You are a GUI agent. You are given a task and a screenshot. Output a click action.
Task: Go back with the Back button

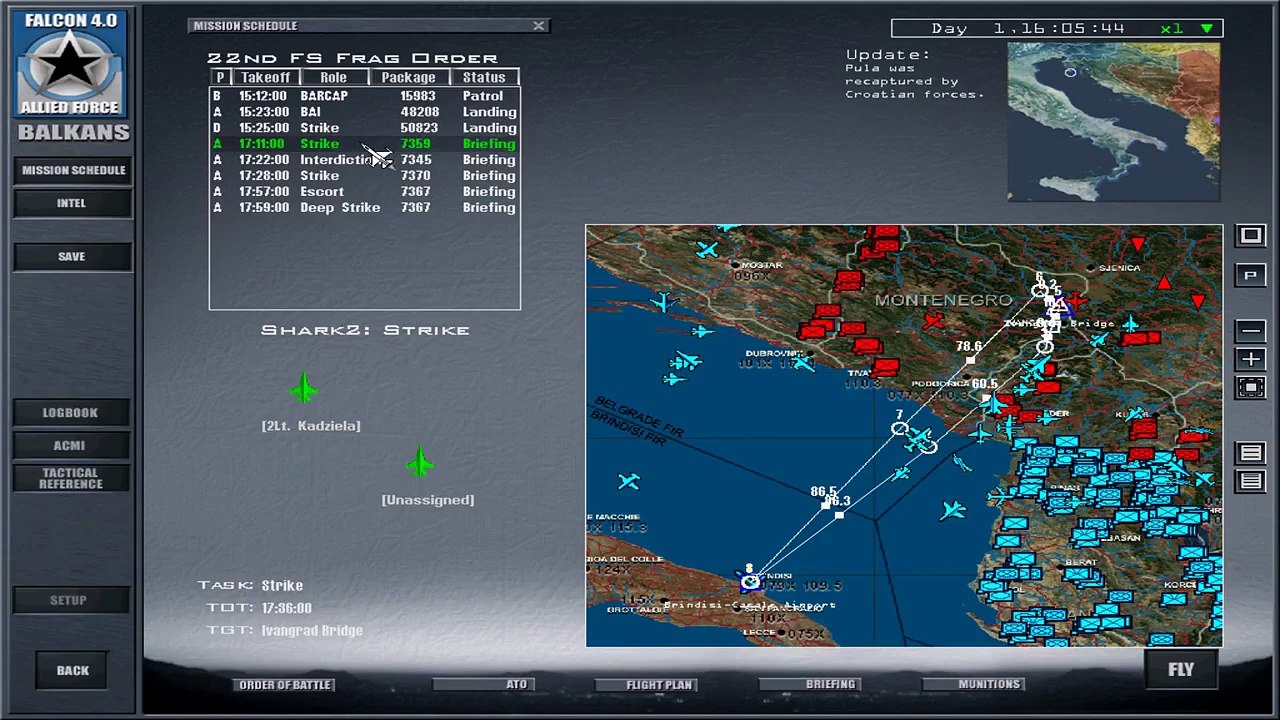click(x=72, y=670)
